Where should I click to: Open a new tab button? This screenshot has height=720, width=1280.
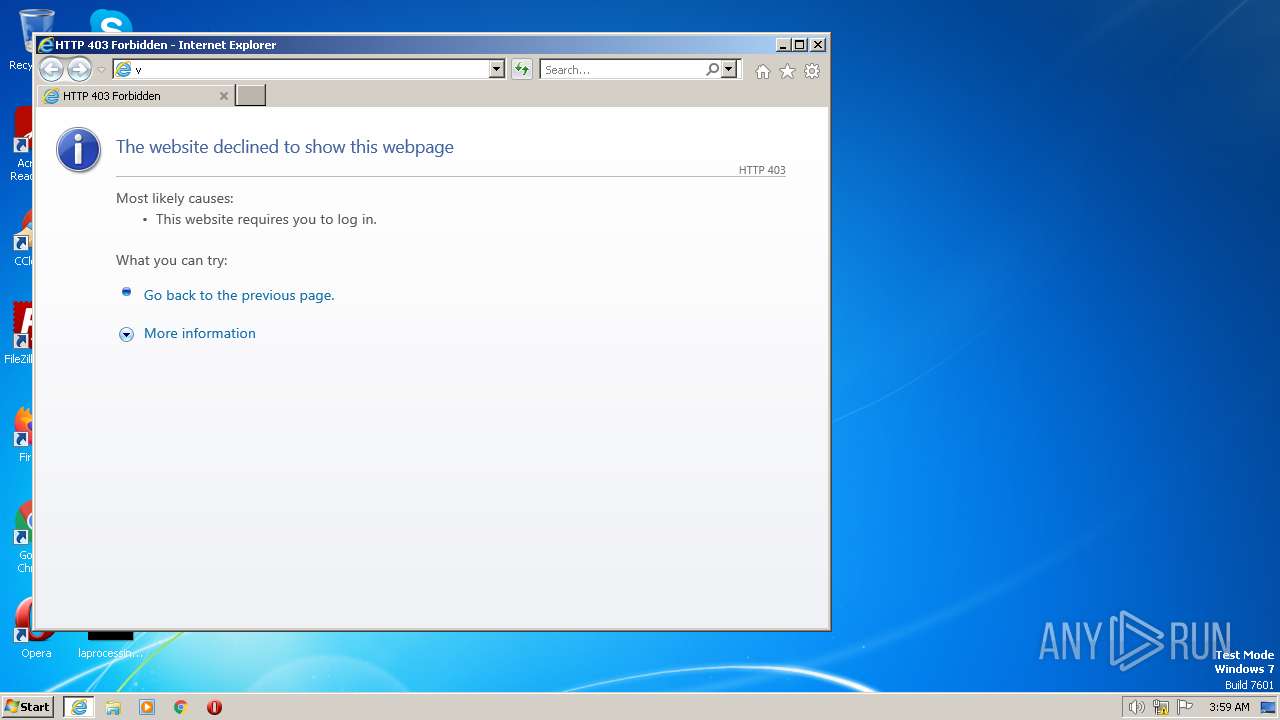tap(250, 95)
